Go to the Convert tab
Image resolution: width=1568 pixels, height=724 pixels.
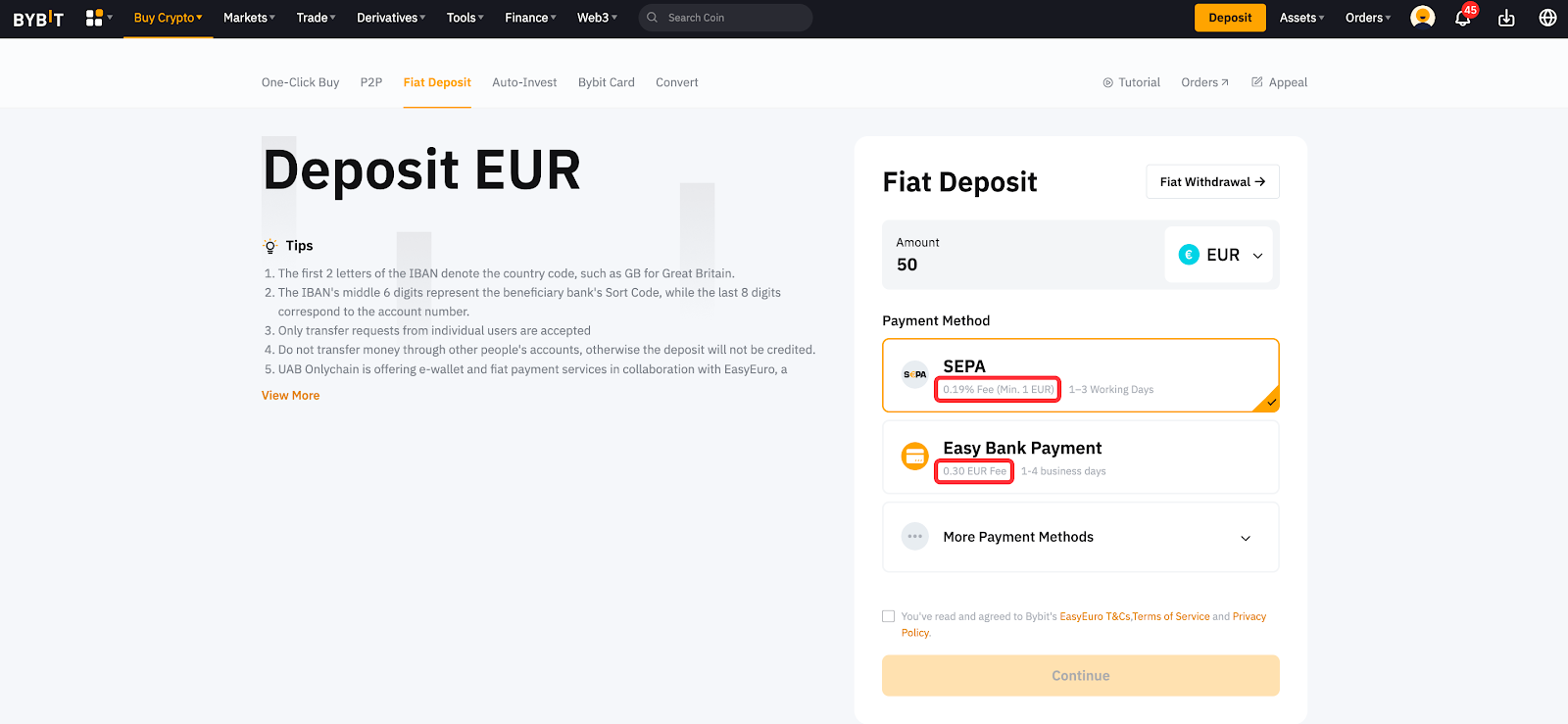677,82
